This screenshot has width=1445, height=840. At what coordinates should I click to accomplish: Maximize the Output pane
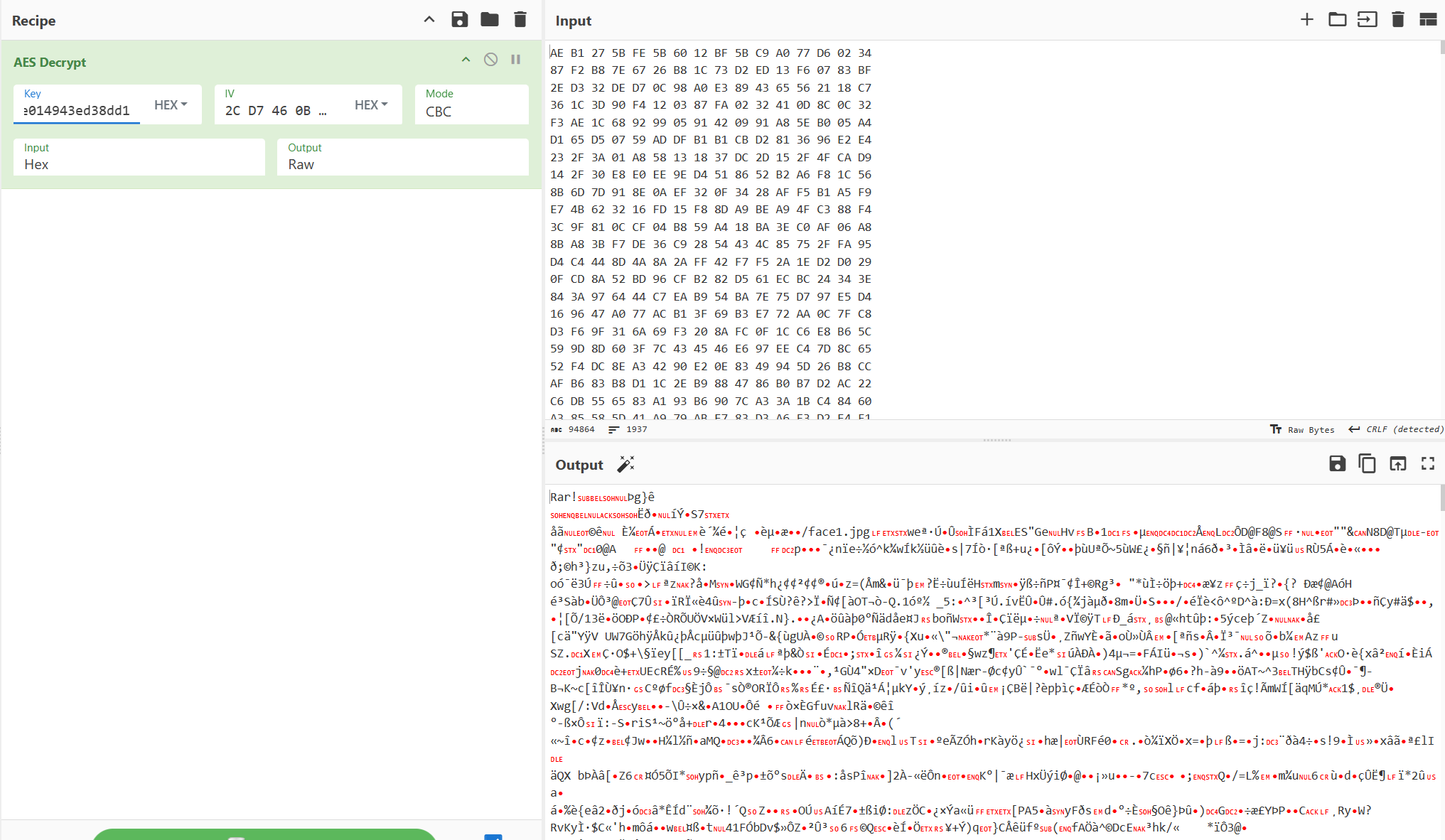(1428, 463)
